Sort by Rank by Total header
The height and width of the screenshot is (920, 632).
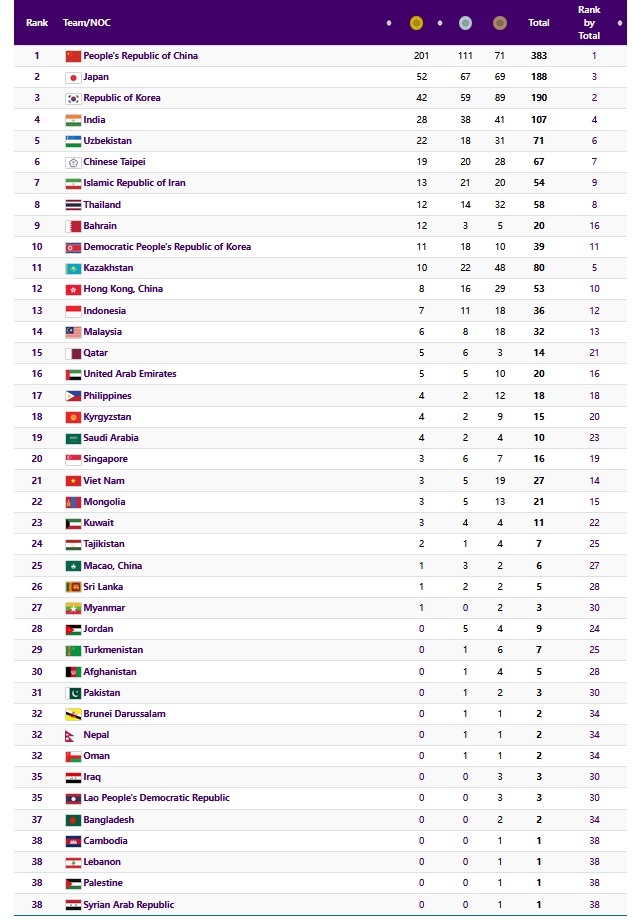[x=589, y=22]
